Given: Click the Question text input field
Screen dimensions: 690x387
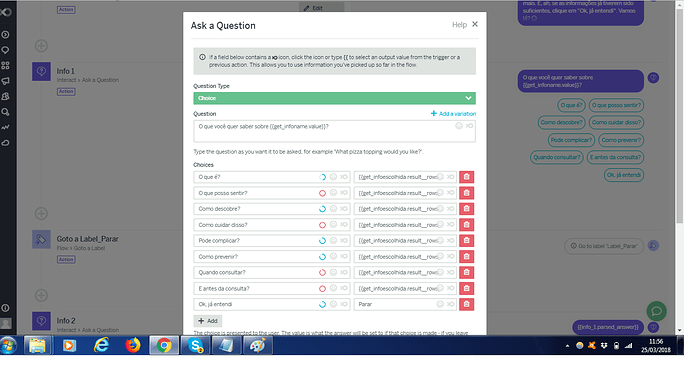Looking at the screenshot, I should pos(334,131).
